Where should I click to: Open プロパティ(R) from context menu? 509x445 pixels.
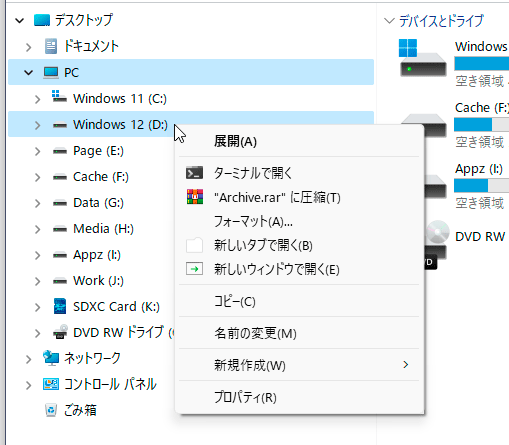pos(299,397)
